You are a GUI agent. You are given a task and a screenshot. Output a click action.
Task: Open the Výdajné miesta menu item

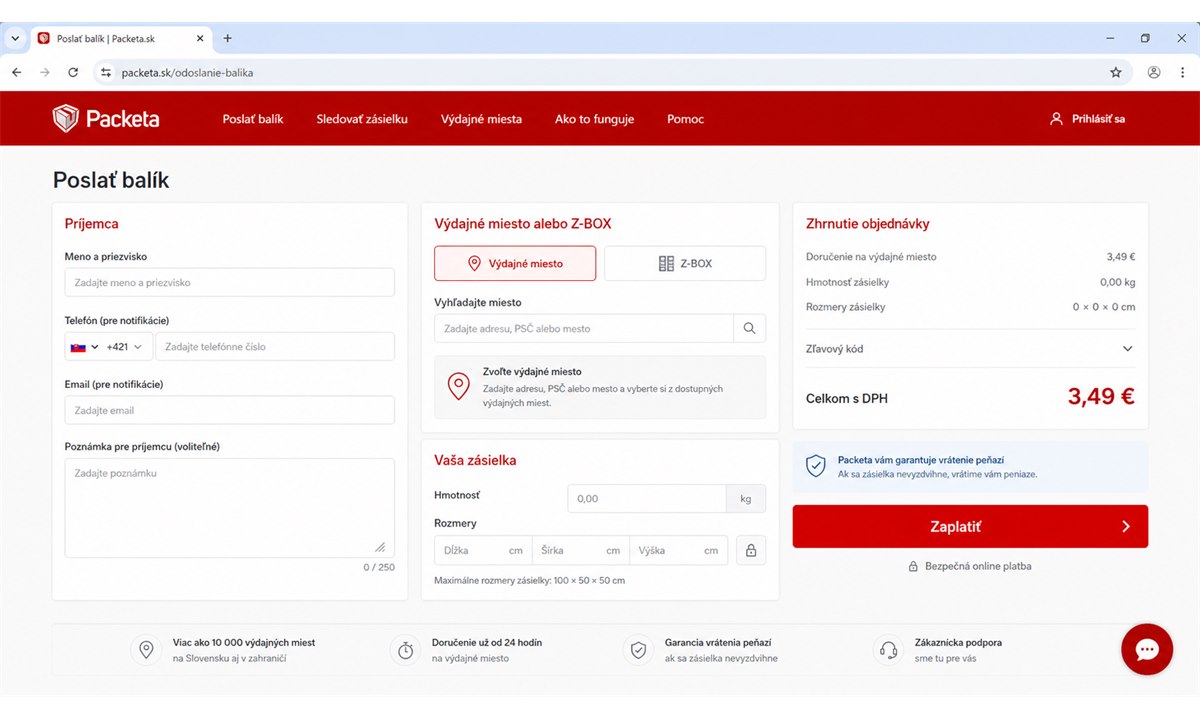pos(481,119)
